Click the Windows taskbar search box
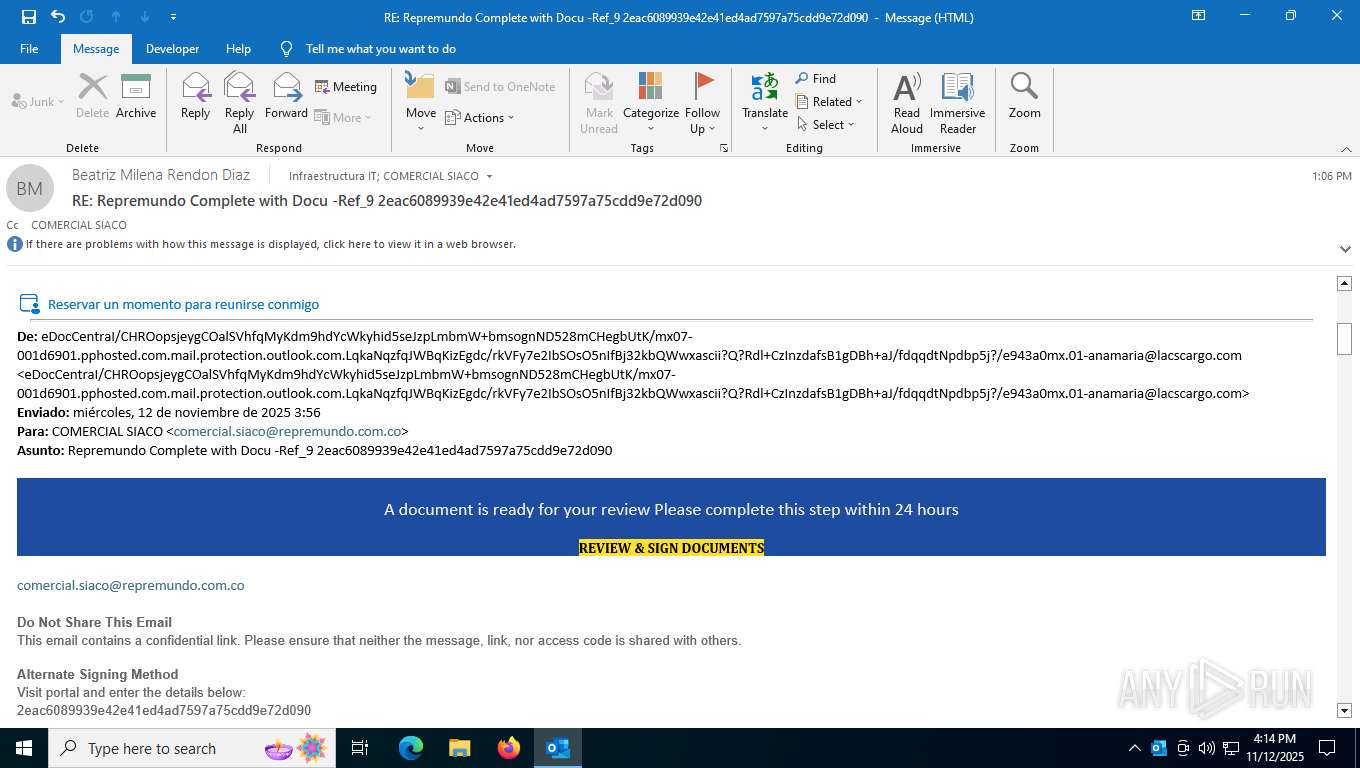Viewport: 1360px width, 768px height. [190, 748]
